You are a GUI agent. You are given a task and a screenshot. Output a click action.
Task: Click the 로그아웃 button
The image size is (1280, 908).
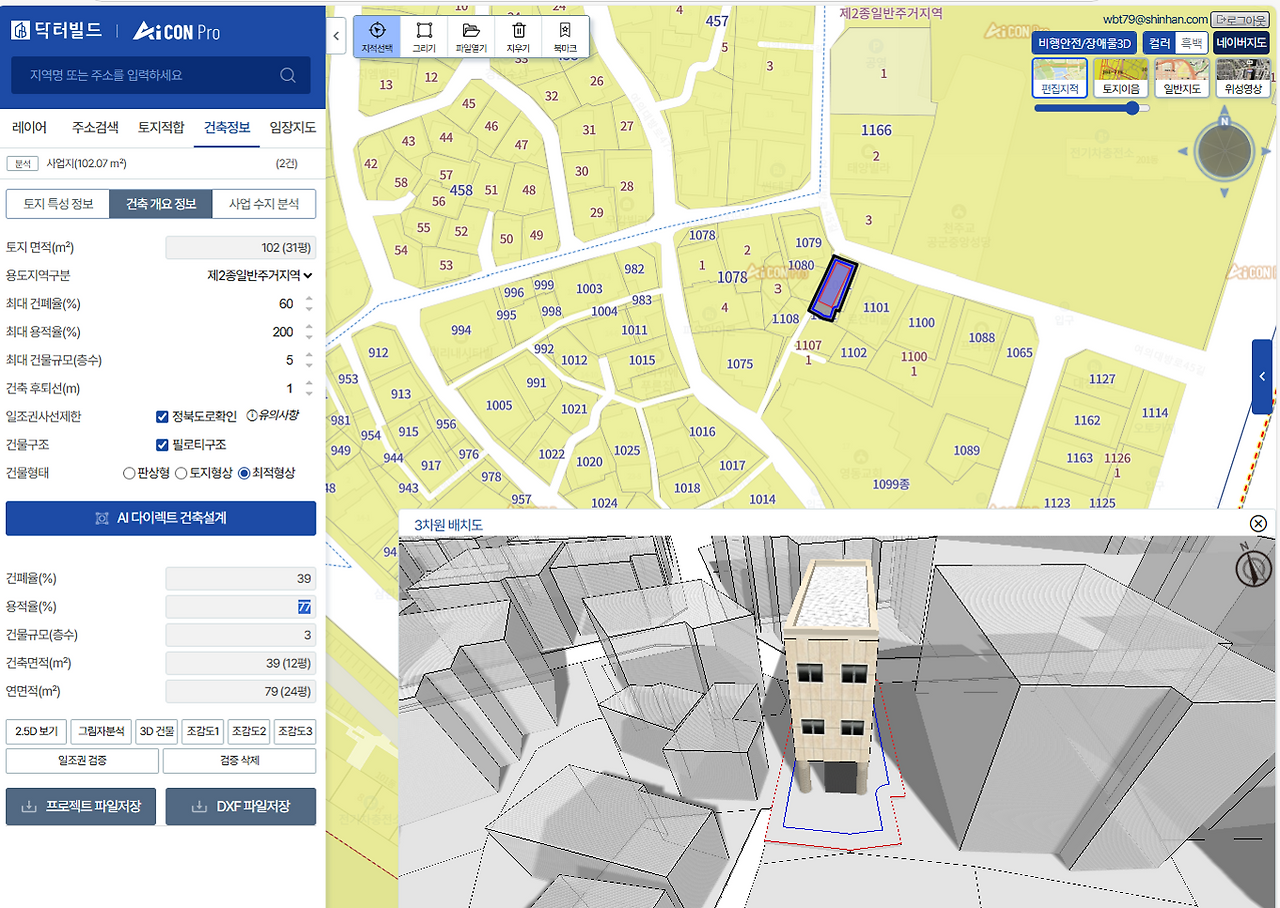tap(1240, 19)
